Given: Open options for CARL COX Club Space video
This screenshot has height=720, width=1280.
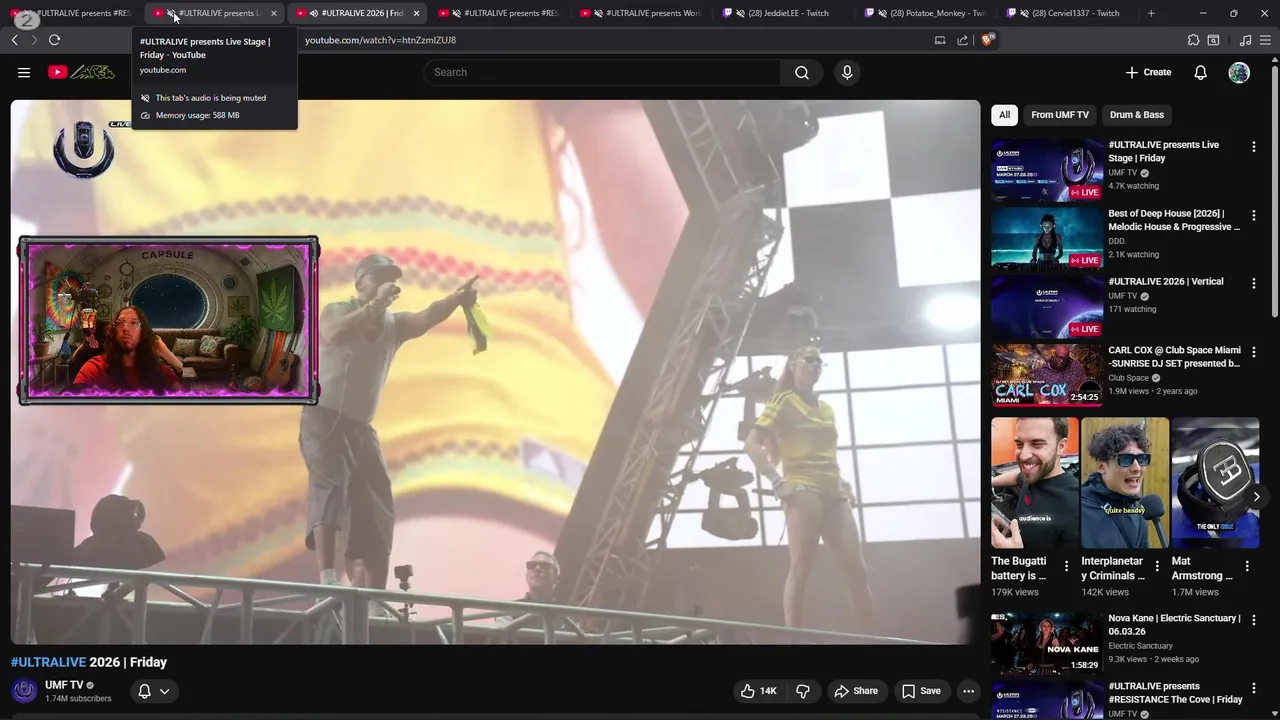Looking at the screenshot, I should point(1253,352).
